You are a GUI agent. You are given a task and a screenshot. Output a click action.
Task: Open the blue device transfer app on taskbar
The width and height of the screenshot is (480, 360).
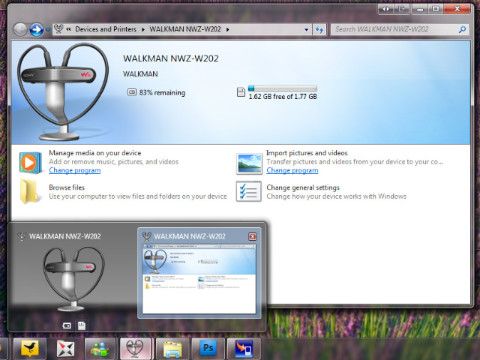pyautogui.click(x=244, y=349)
